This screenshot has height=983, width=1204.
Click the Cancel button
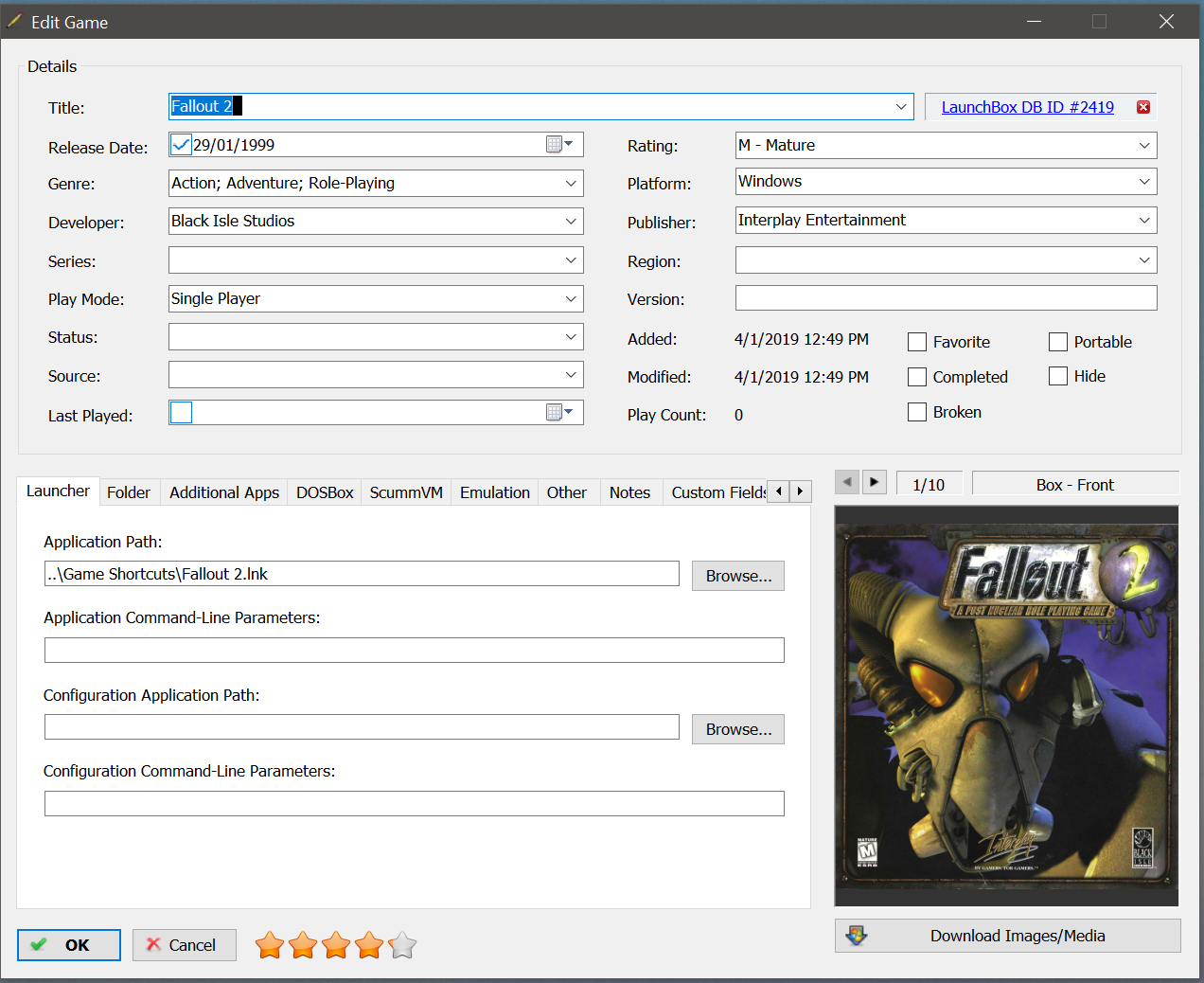point(184,945)
